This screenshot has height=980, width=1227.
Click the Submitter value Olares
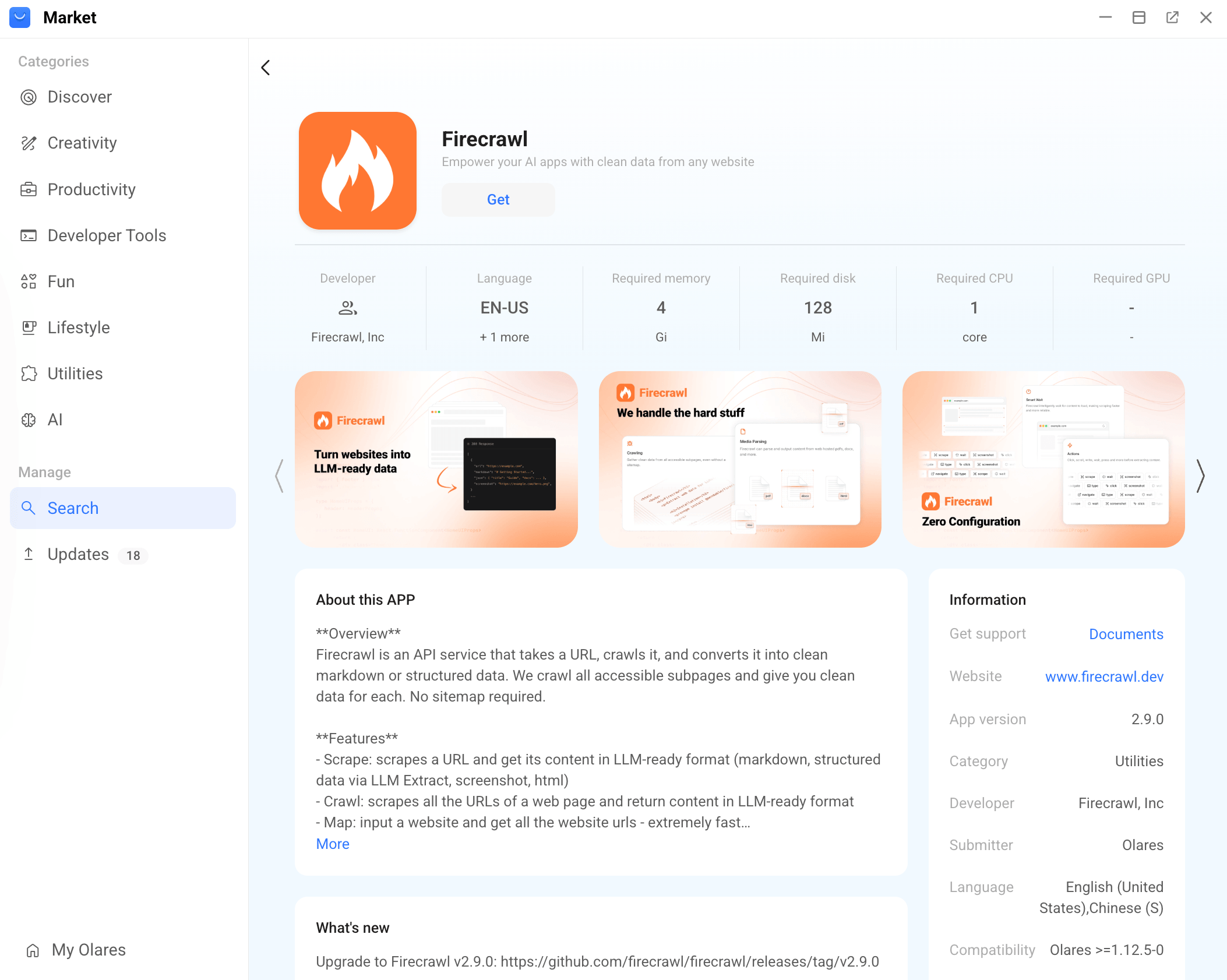(x=1143, y=845)
